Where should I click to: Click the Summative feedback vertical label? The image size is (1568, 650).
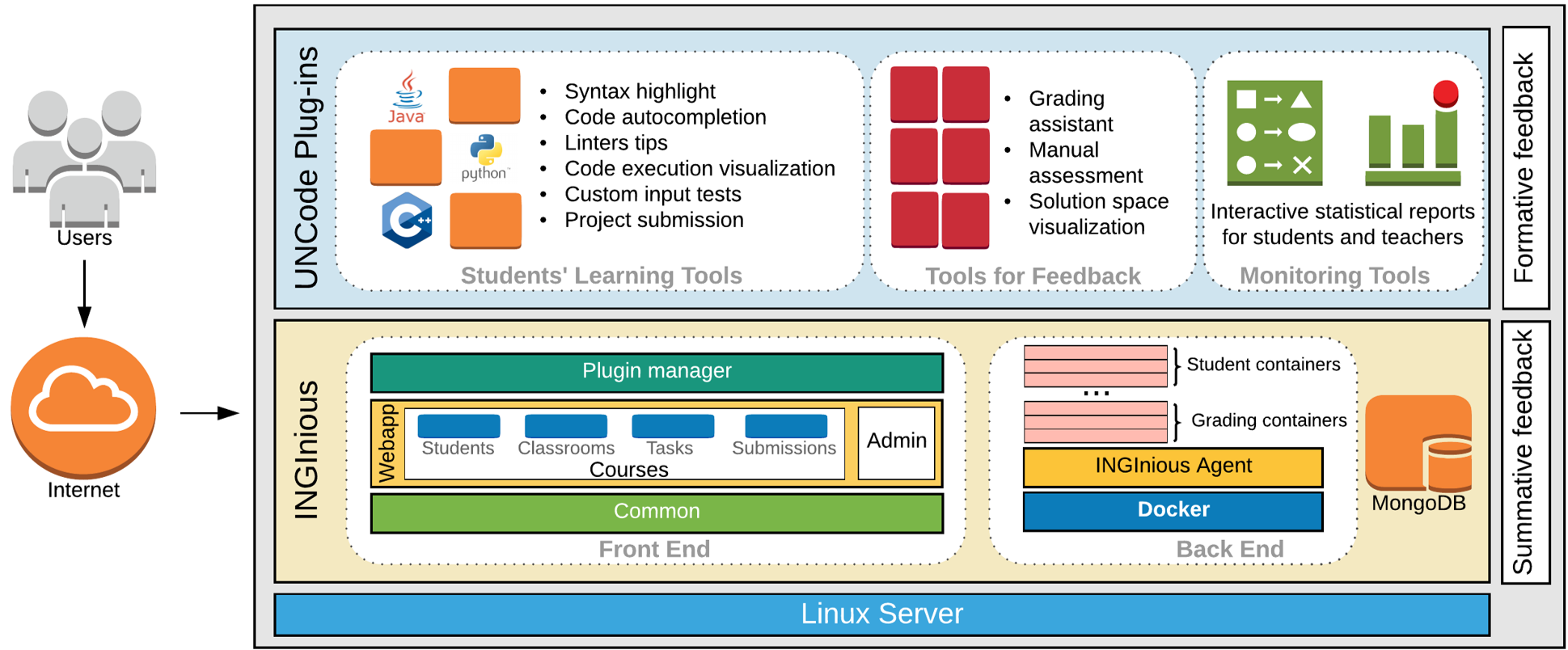1524,452
